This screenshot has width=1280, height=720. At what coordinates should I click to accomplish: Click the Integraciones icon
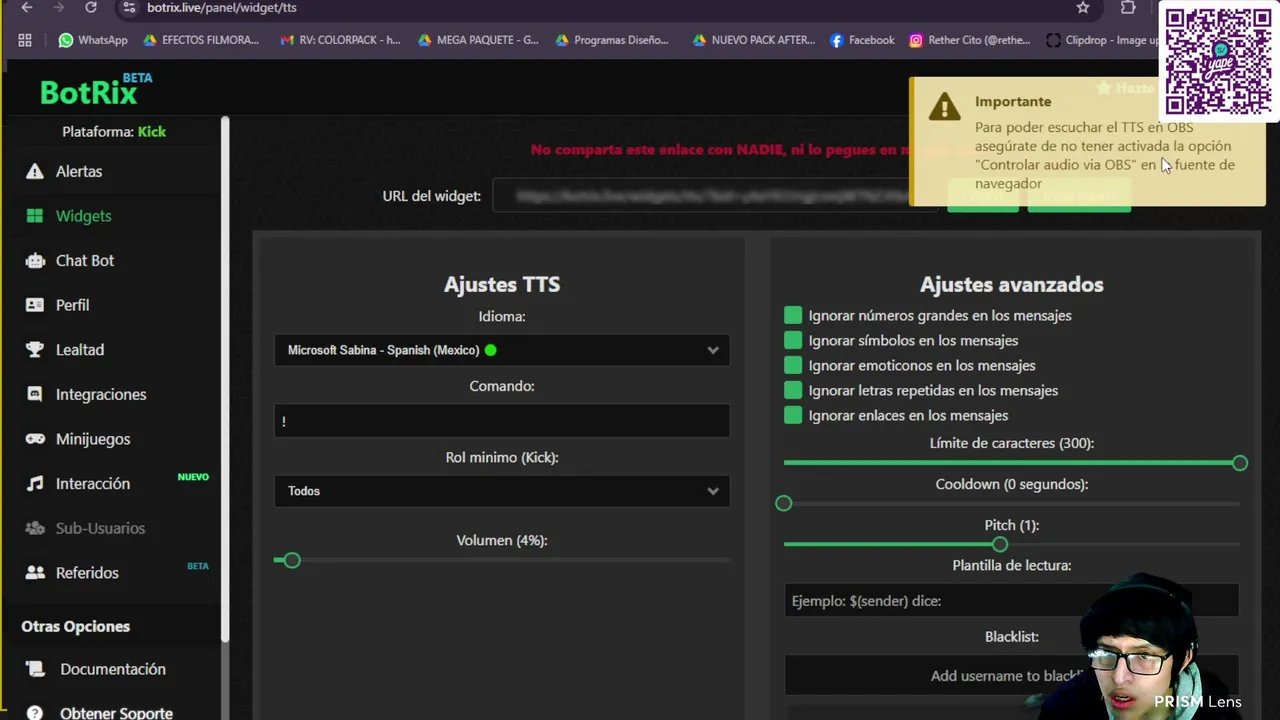[35, 394]
